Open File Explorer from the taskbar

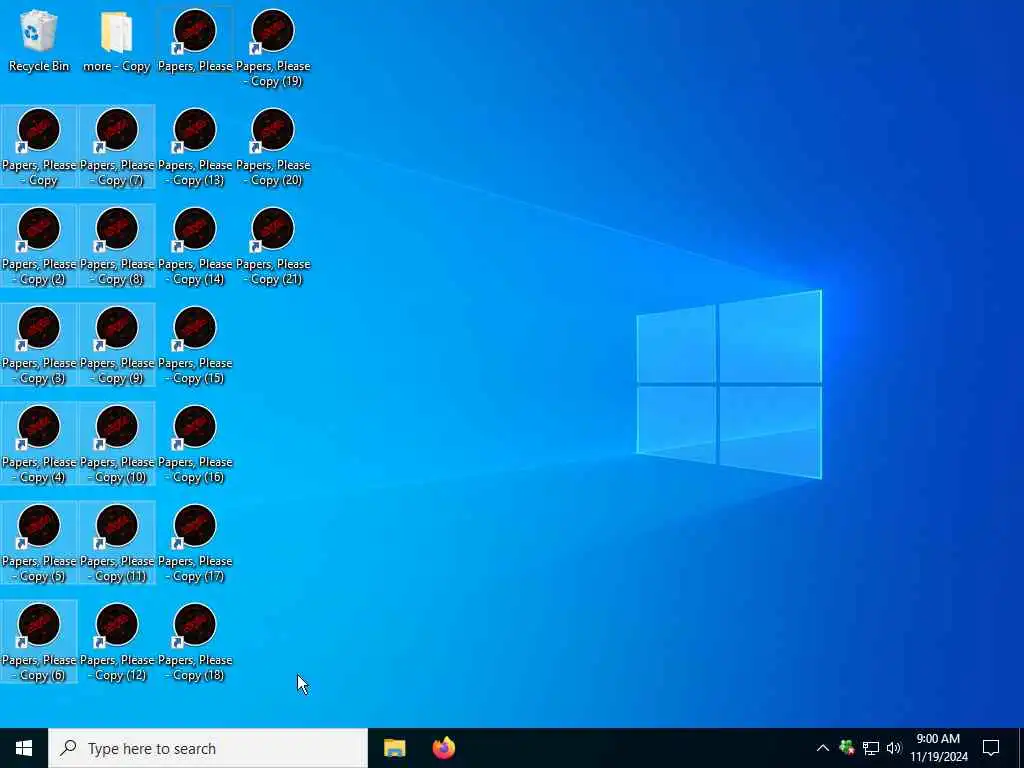click(x=394, y=748)
